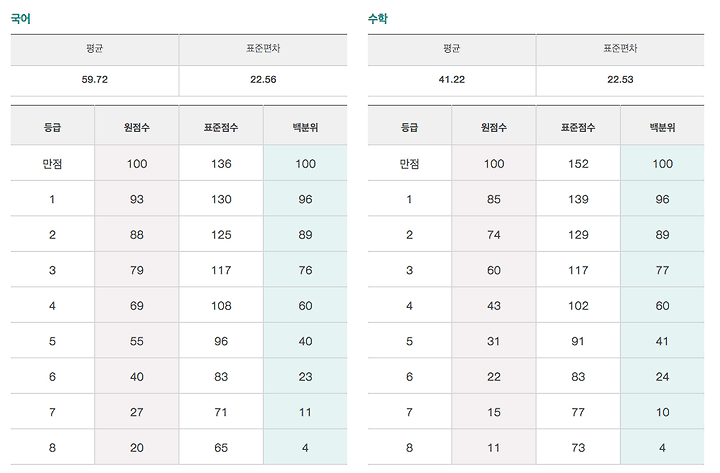This screenshot has height=473, width=720.
Task: Select 수학 grade 1 raw score 85
Action: click(494, 199)
